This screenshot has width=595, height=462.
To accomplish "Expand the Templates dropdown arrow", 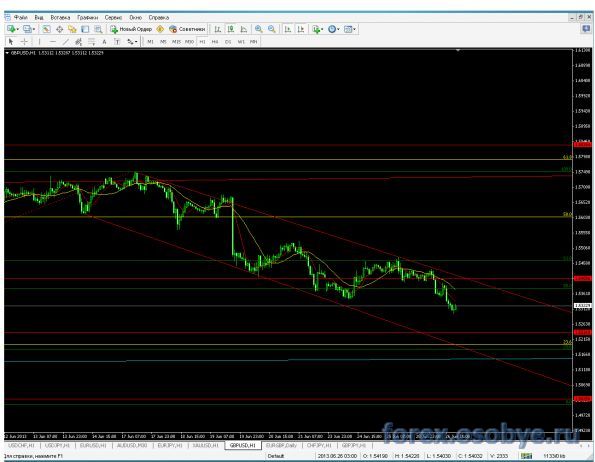I will 354,29.
